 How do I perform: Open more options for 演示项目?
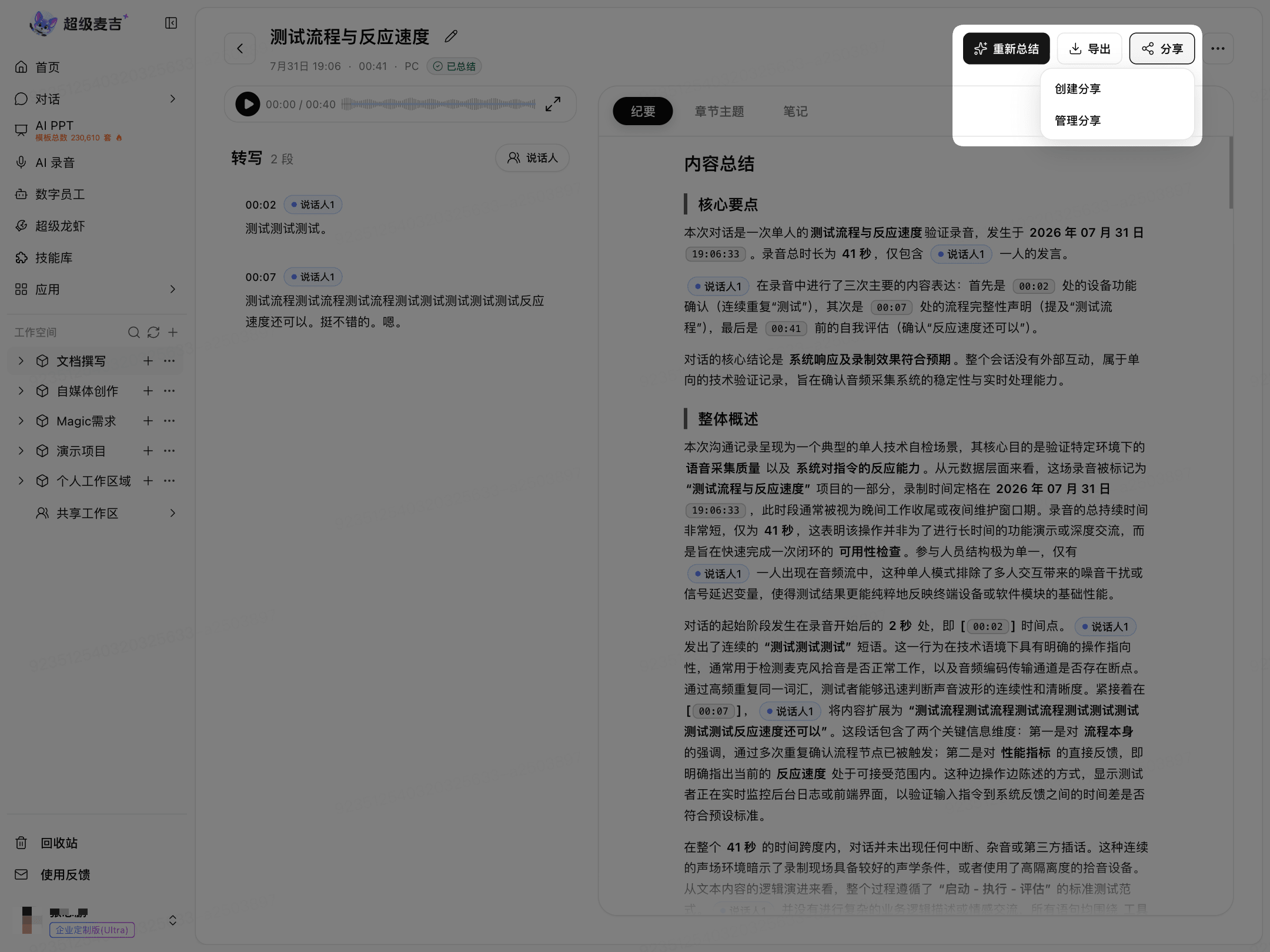tap(169, 451)
